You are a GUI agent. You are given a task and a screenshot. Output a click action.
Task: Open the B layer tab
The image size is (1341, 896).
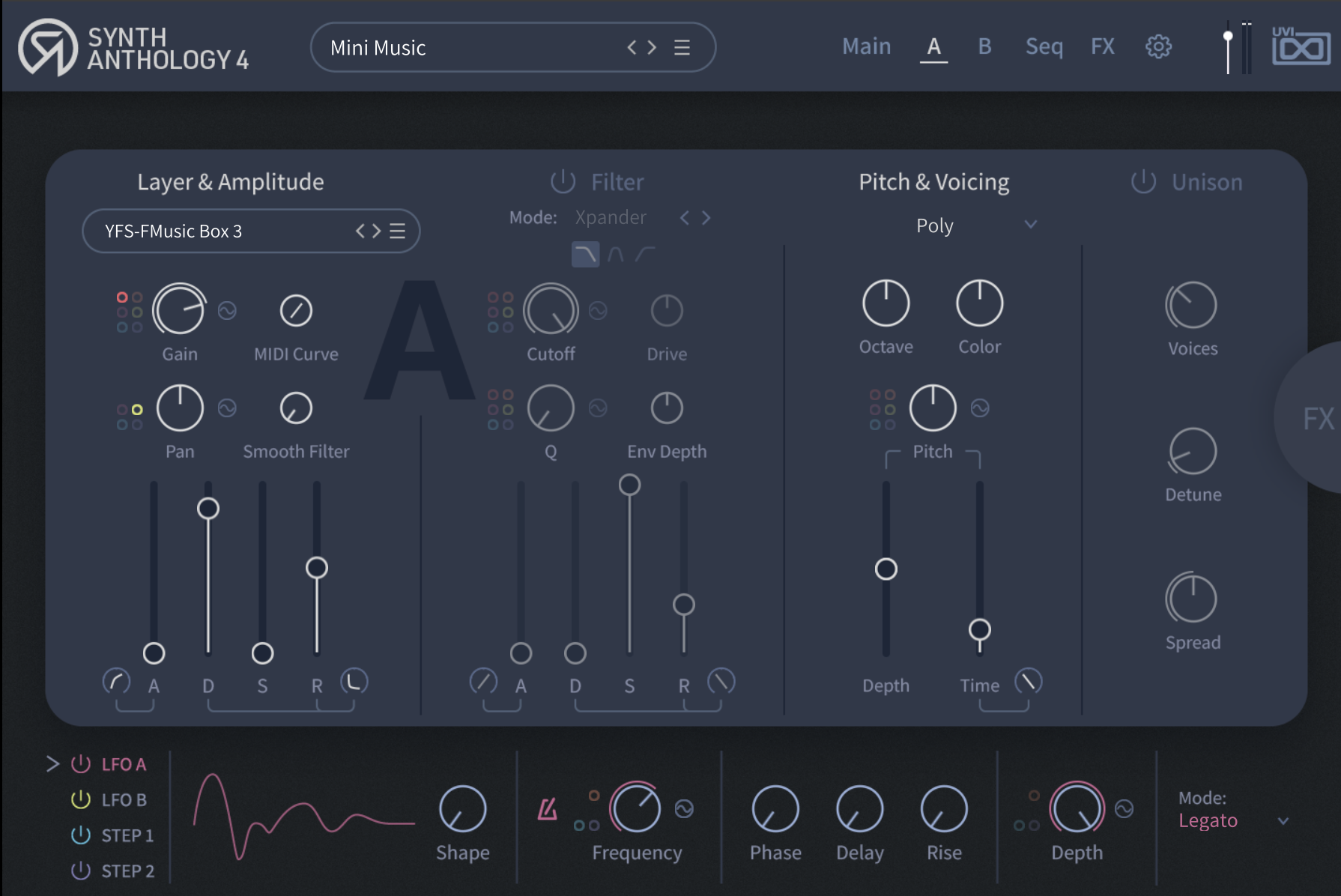984,46
